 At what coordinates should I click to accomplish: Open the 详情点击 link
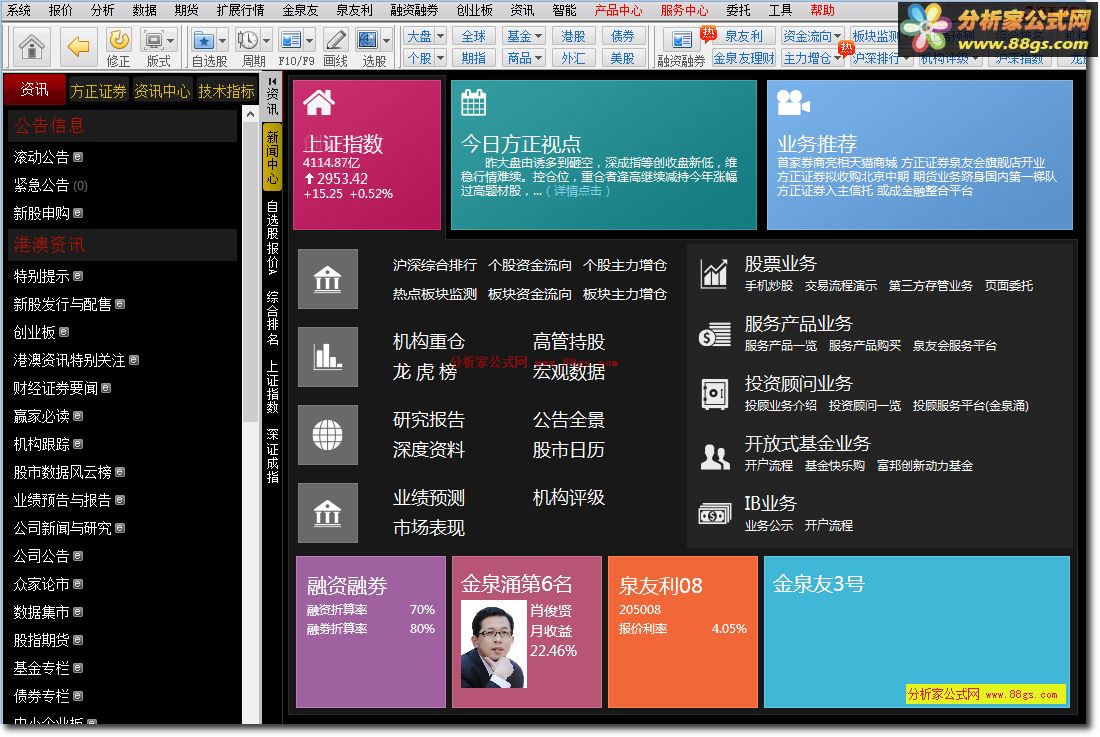(x=578, y=191)
